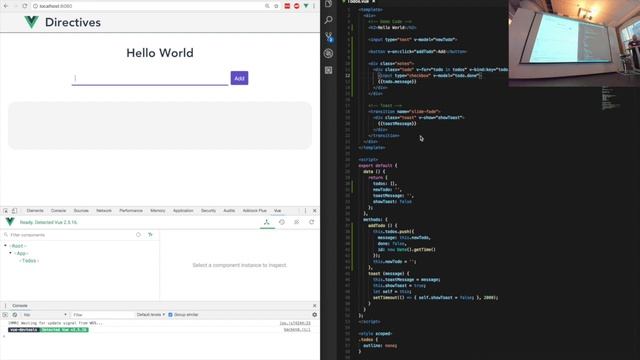Select the Vue devtools Events icon
Image resolution: width=640 pixels, height=360 pixels.
(x=297, y=222)
